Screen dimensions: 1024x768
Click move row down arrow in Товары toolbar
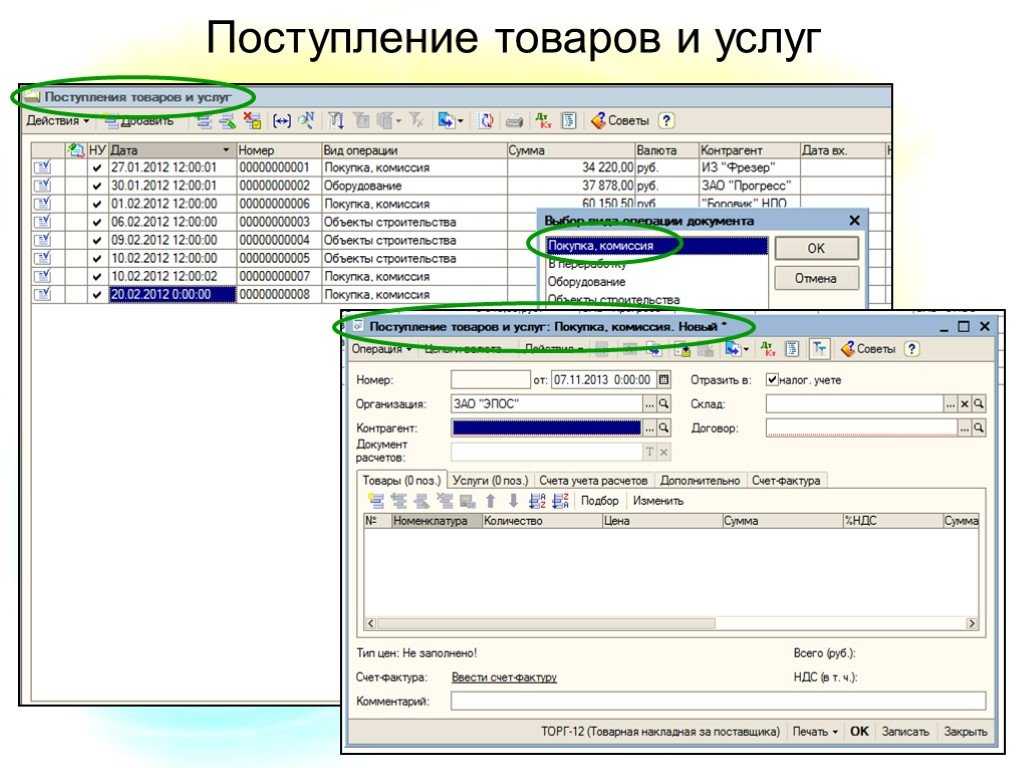tap(513, 501)
